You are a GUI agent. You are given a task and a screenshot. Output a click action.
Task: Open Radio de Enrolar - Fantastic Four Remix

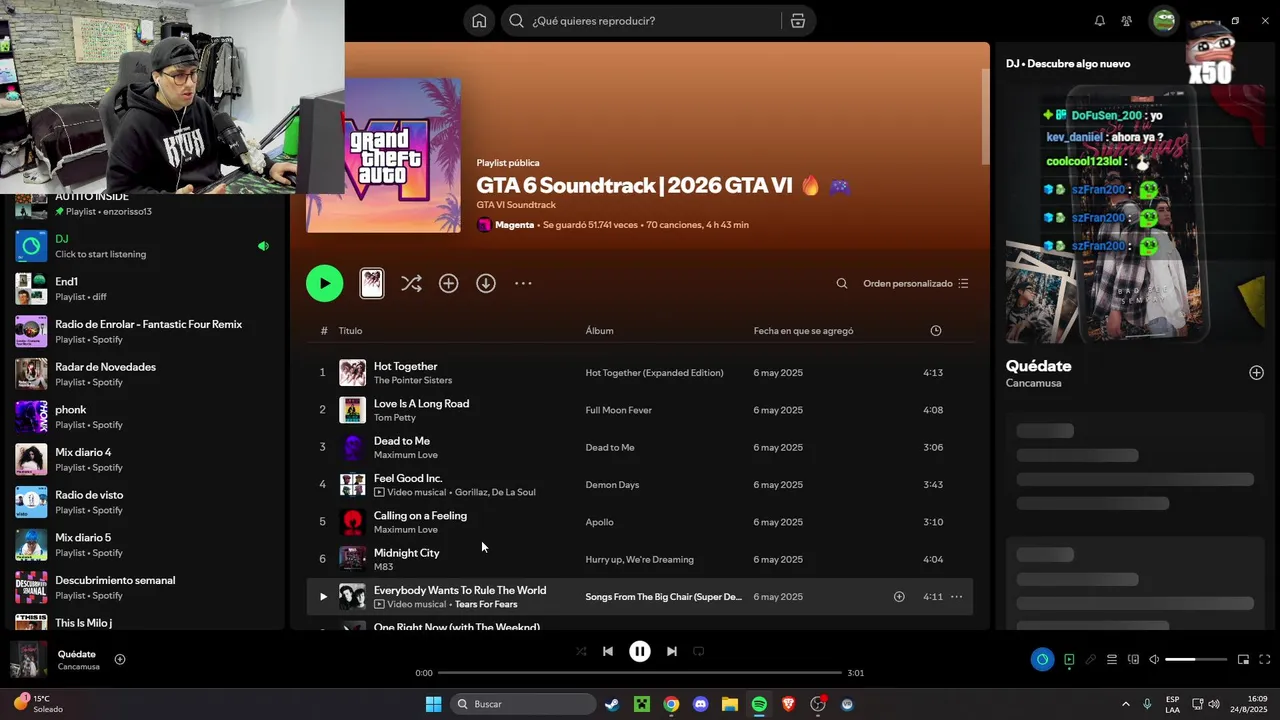click(x=145, y=332)
